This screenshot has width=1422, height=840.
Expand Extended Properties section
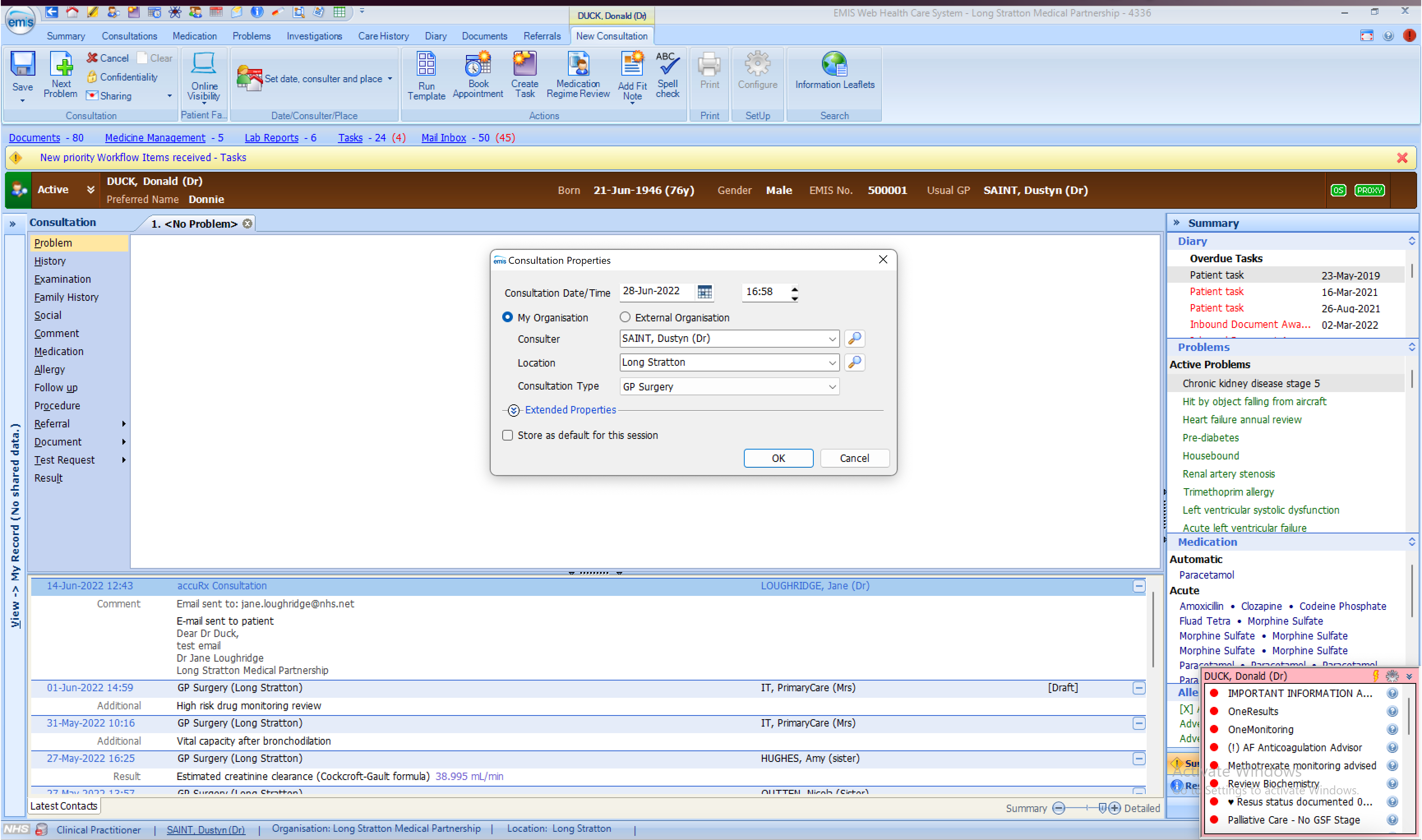coord(513,411)
